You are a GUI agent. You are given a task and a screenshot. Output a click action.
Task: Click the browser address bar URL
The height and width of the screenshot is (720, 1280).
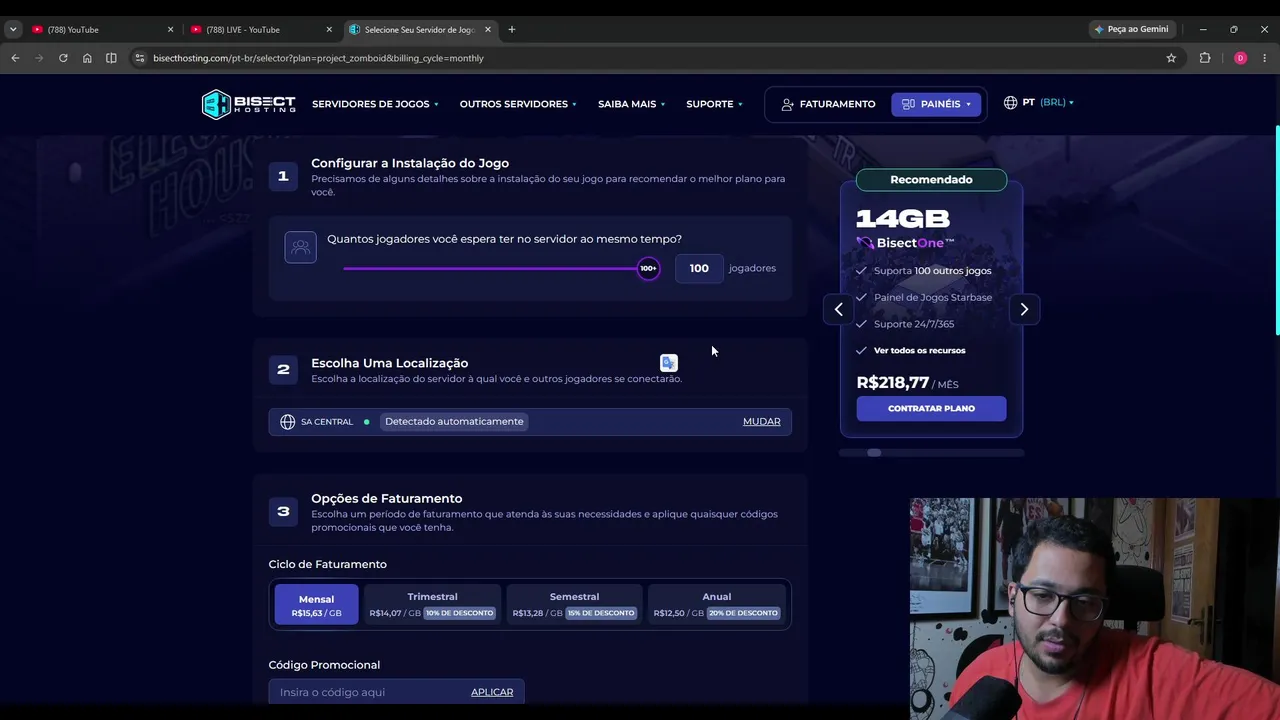tap(318, 58)
